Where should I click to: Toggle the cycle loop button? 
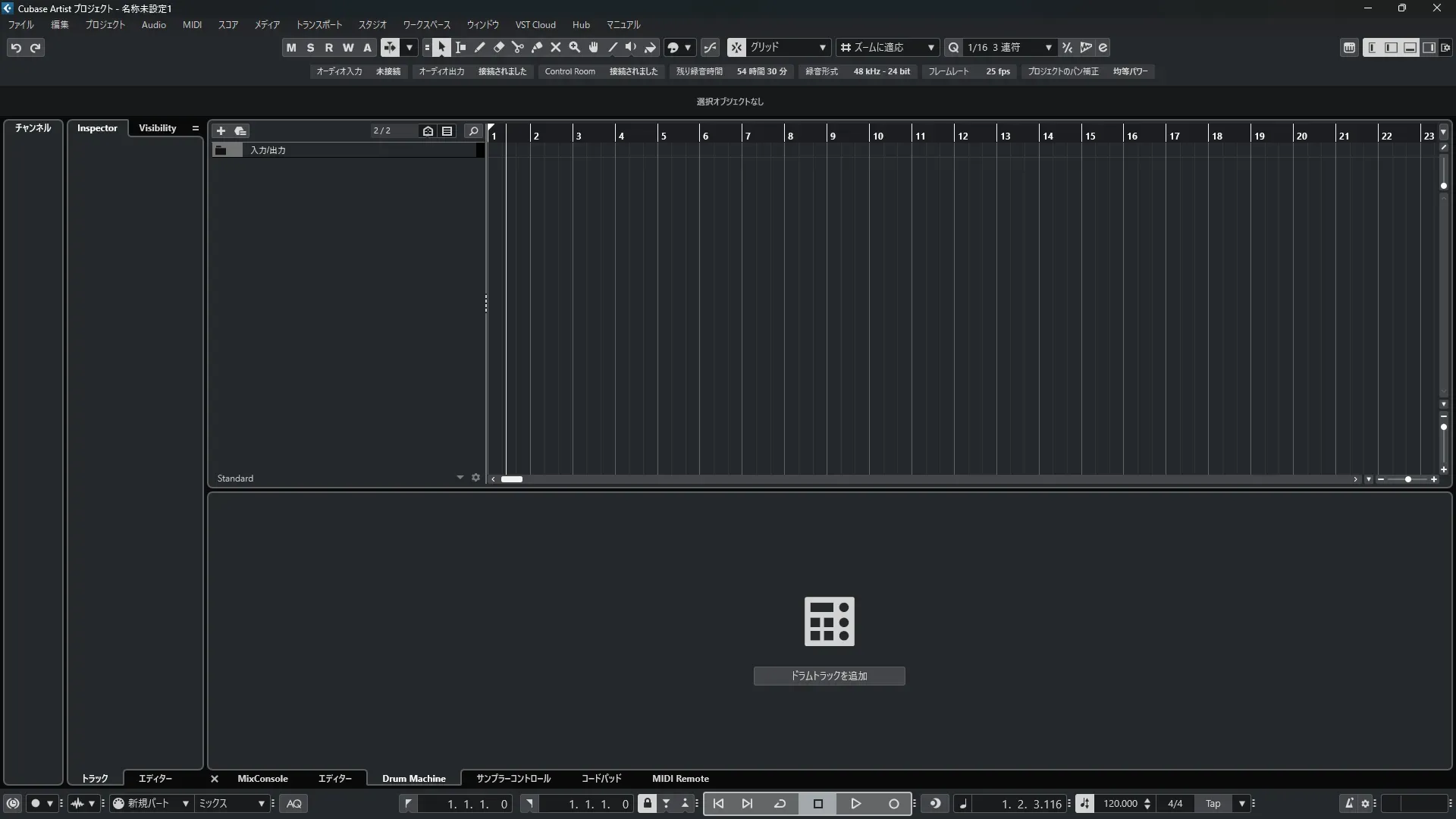coord(780,804)
